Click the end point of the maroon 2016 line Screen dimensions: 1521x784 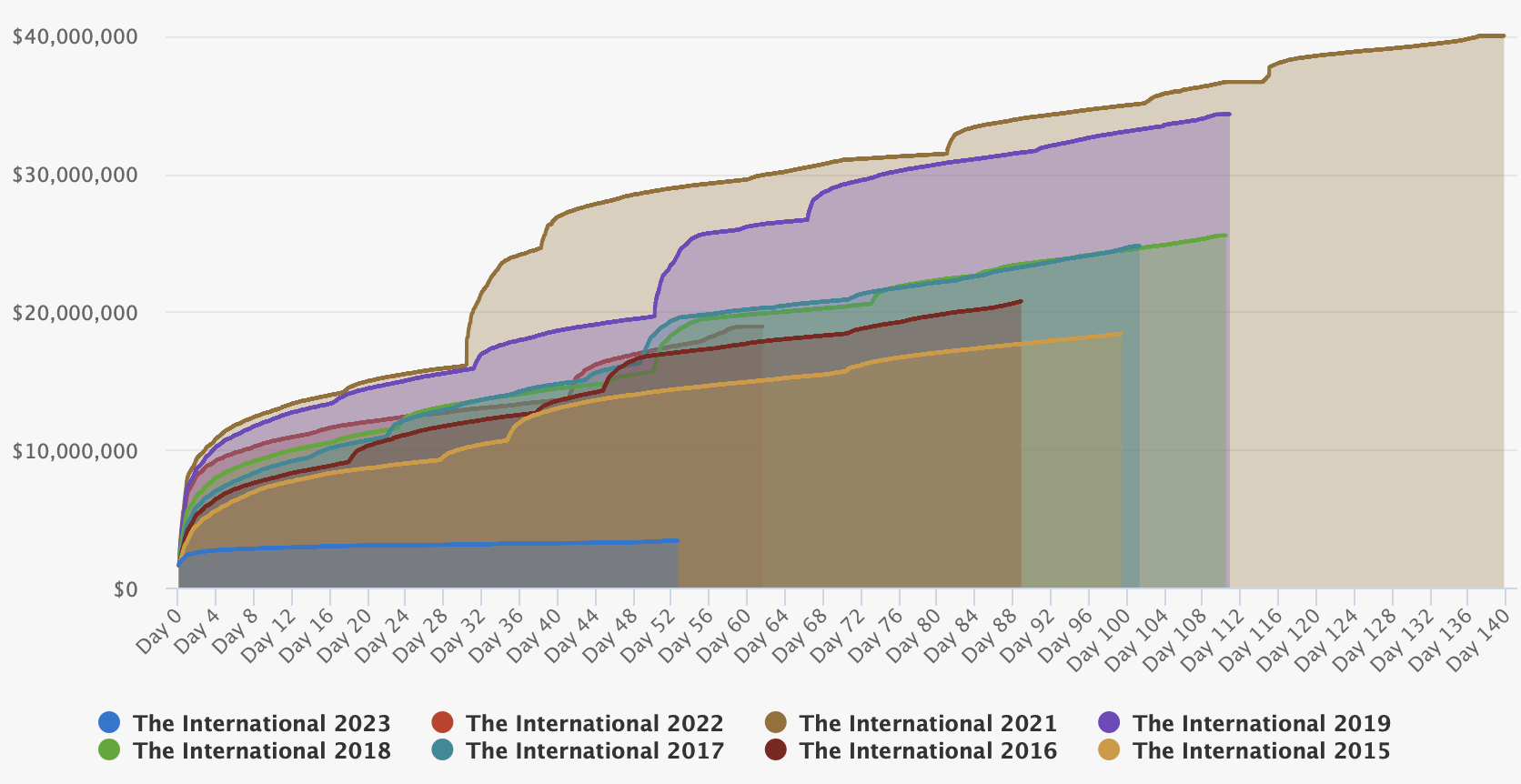[x=1021, y=301]
